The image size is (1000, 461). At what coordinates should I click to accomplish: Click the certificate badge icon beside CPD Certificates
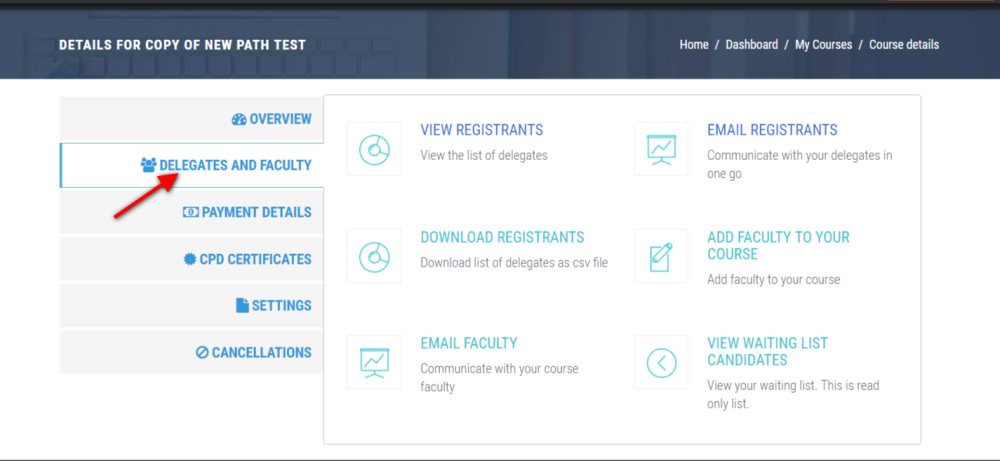coord(189,259)
